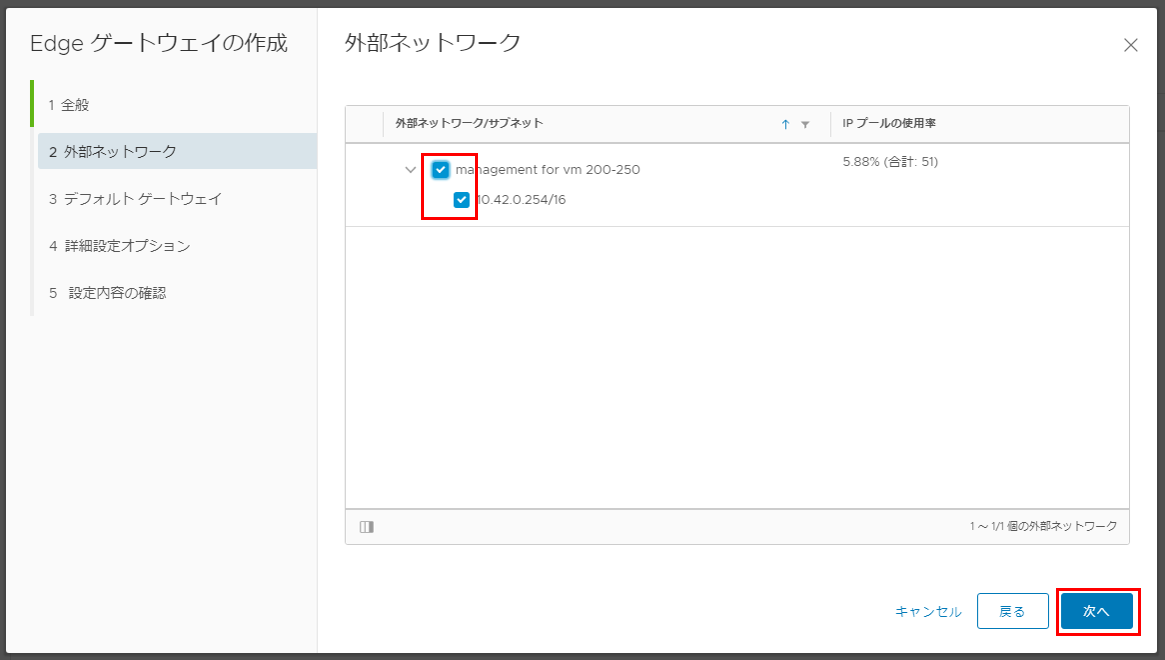Click the 10.42.0.254/16 subnet text
1165x660 pixels.
click(x=521, y=199)
